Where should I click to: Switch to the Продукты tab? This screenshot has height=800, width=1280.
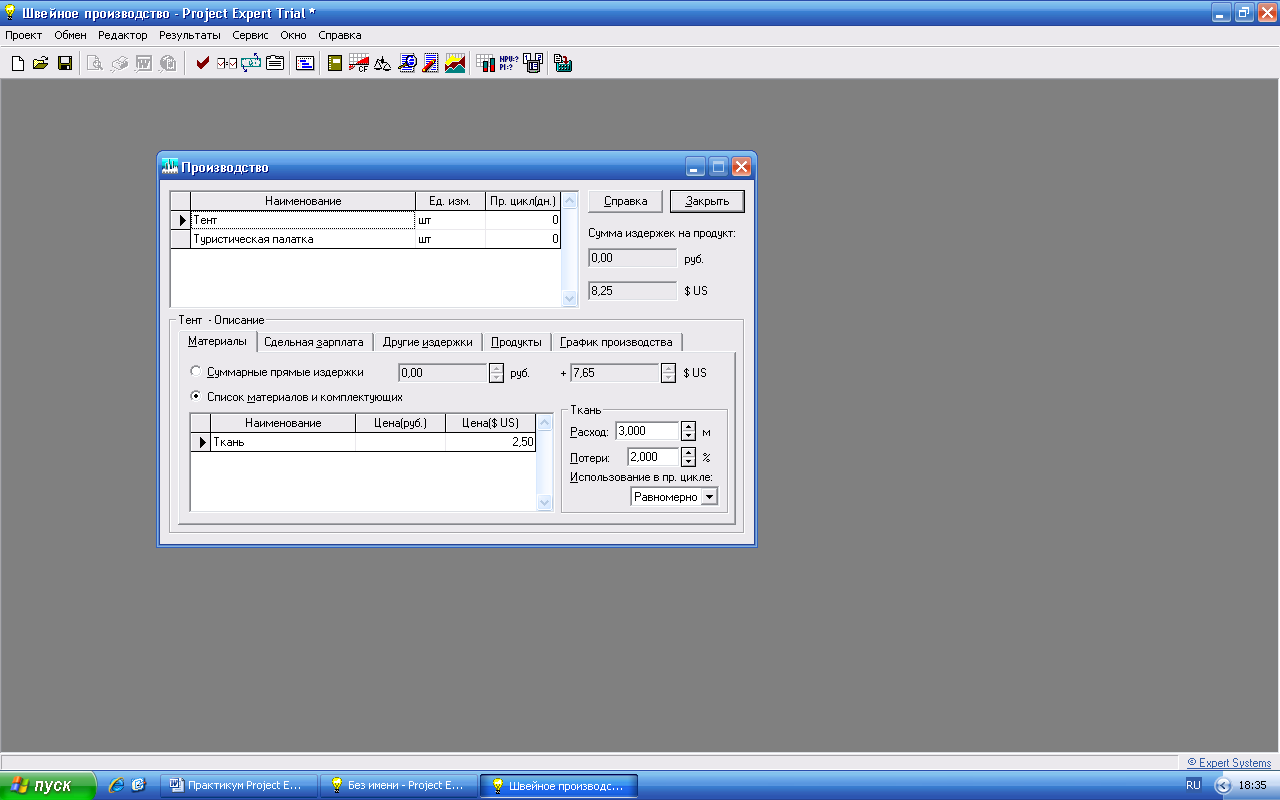[517, 342]
